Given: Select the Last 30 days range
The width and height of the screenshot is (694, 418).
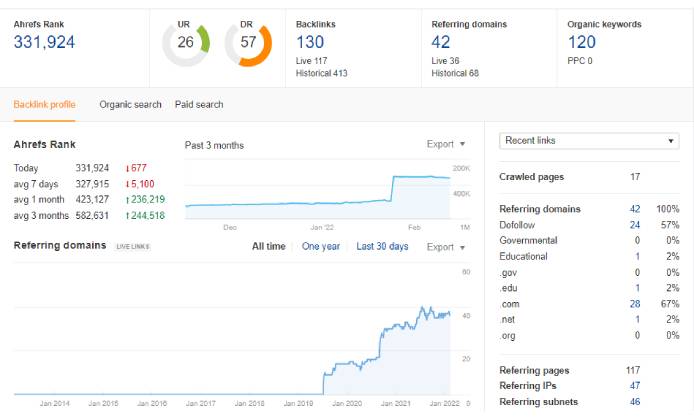Looking at the screenshot, I should coord(382,246).
